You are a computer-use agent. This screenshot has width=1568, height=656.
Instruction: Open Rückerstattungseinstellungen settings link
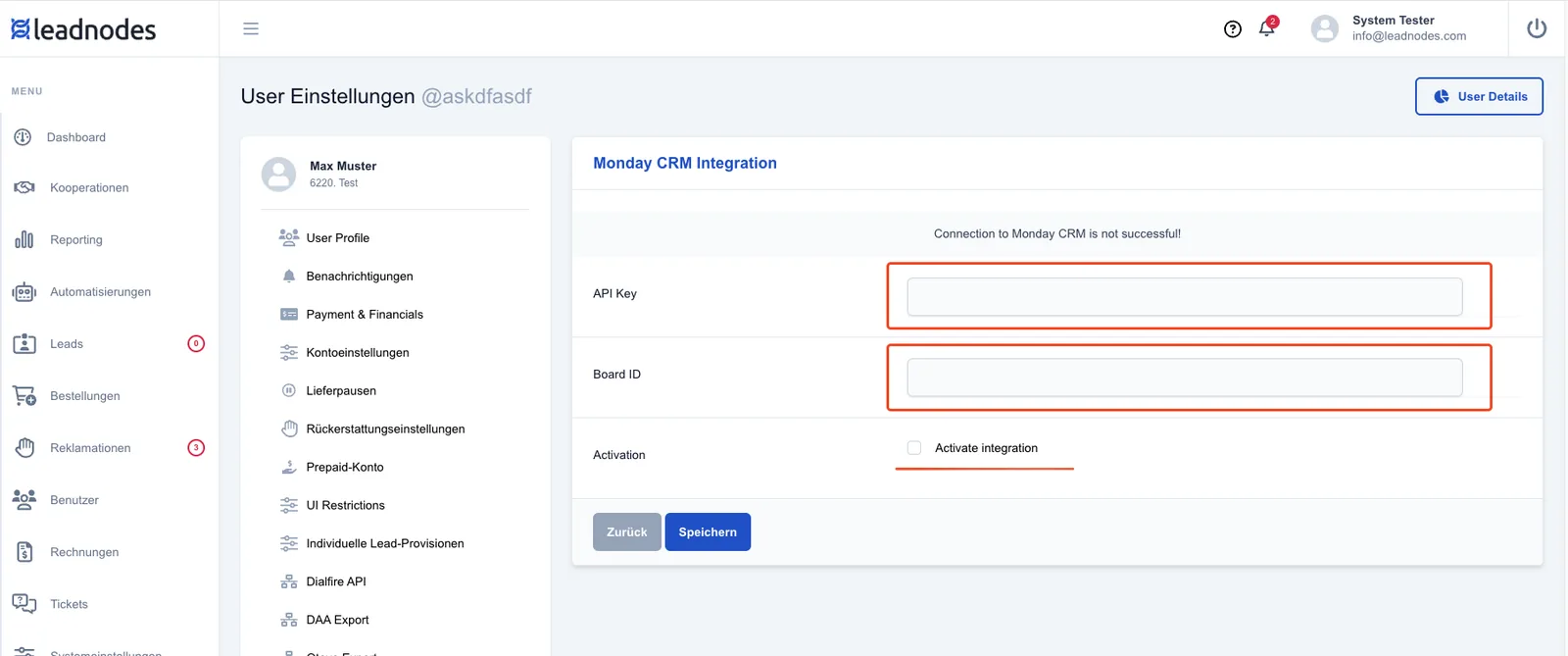click(x=385, y=429)
